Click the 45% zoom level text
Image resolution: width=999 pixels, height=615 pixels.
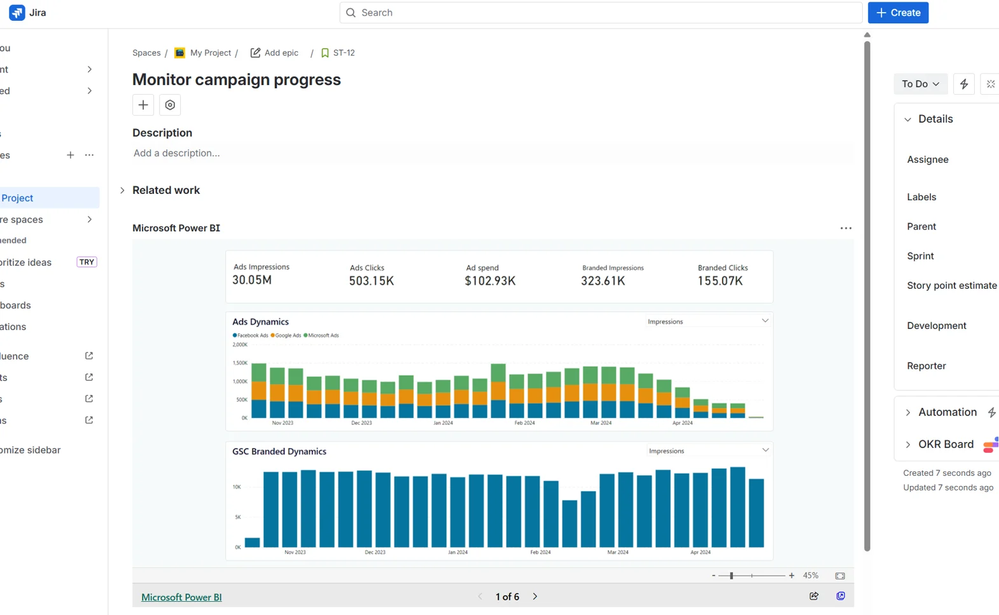click(x=810, y=575)
